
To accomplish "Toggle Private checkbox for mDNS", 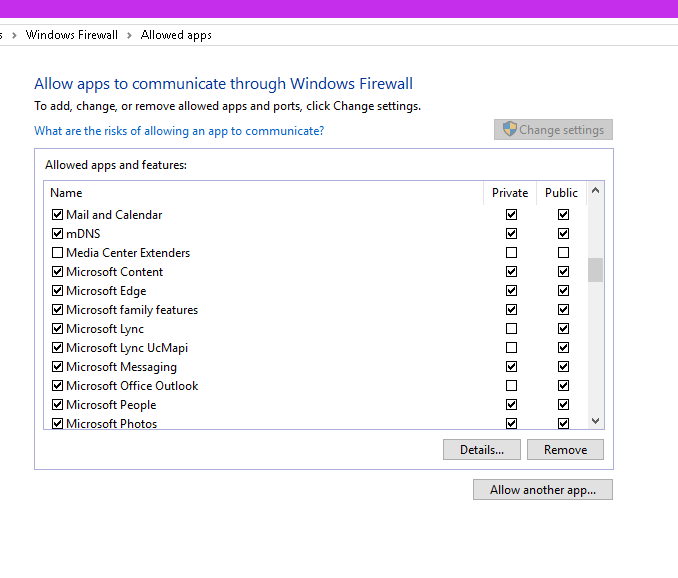I will coord(512,233).
